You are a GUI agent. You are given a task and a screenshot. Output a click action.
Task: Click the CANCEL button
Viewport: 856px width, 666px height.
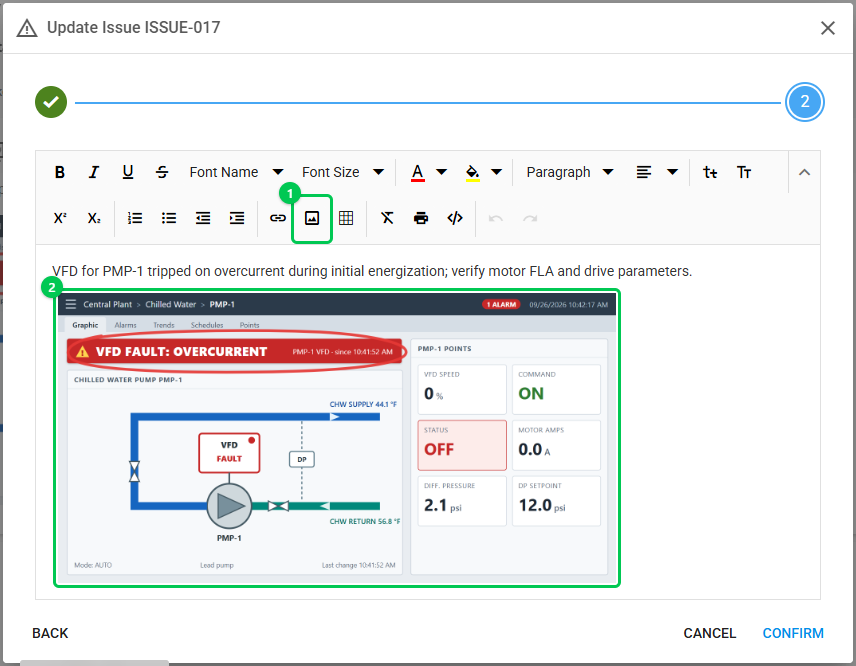710,633
